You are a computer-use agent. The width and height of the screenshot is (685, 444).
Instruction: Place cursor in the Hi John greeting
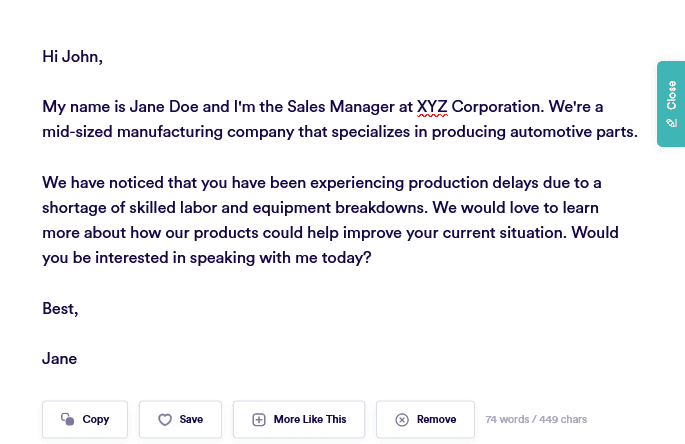pos(72,57)
